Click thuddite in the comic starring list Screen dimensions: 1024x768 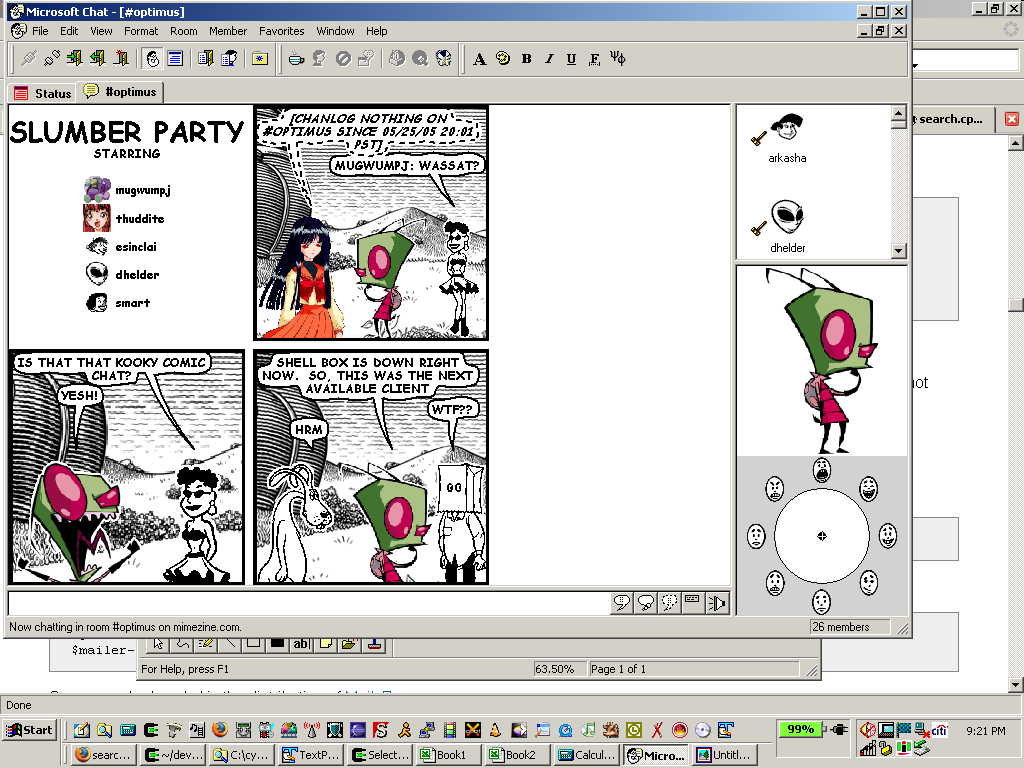point(124,218)
